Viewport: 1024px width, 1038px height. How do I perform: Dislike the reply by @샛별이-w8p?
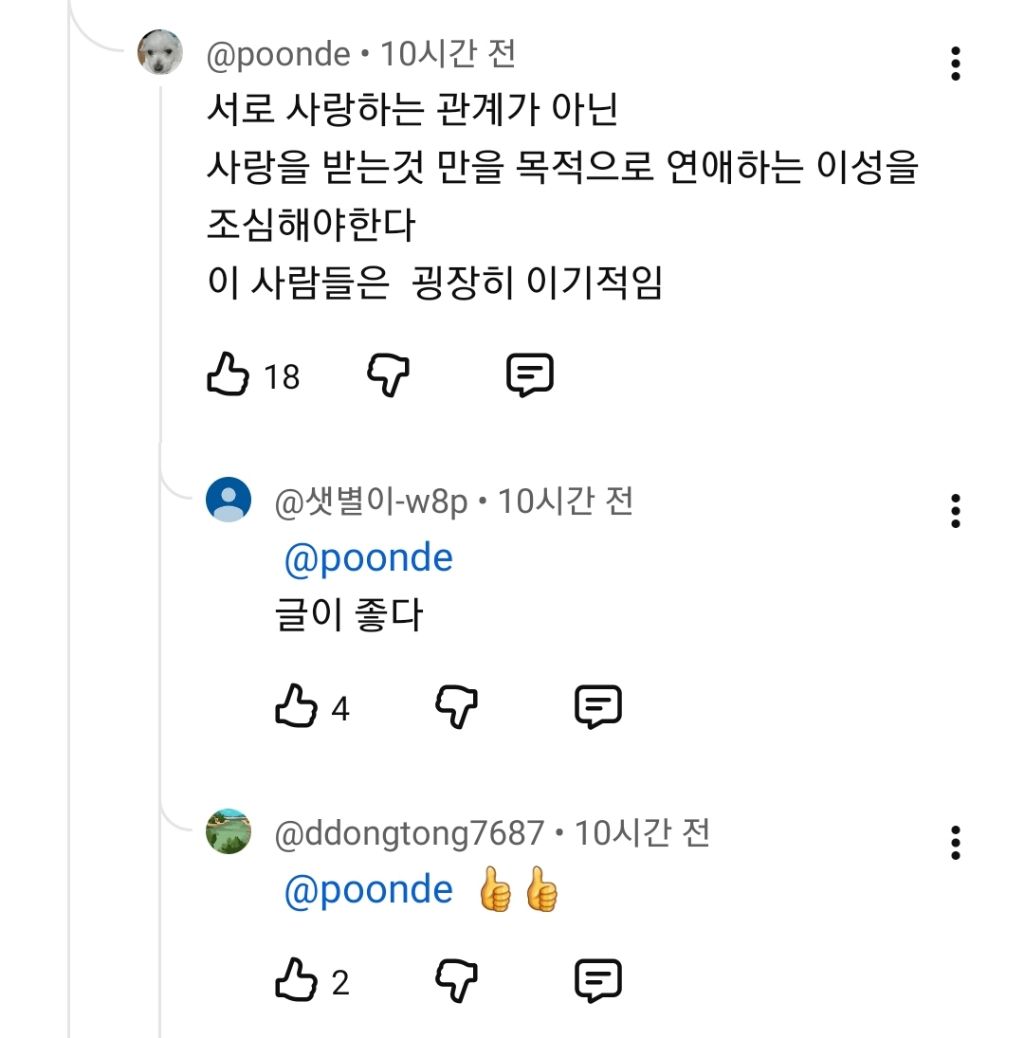tap(458, 707)
